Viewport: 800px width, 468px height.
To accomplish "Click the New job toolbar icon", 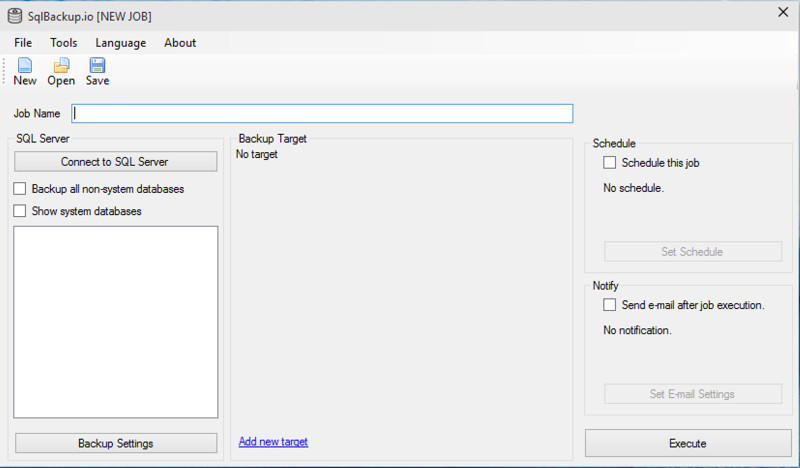I will (24, 72).
